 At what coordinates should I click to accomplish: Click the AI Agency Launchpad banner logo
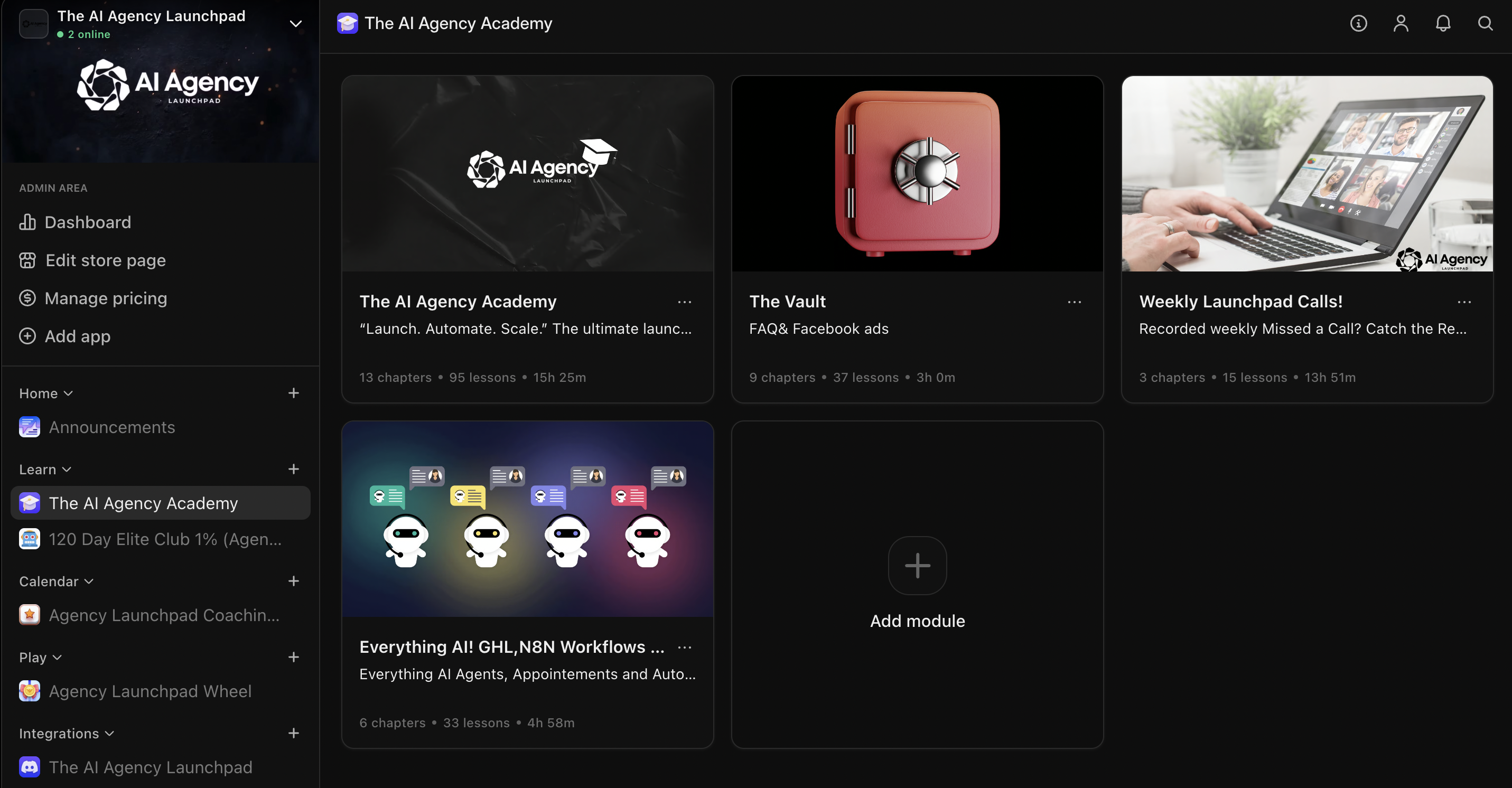[x=168, y=85]
